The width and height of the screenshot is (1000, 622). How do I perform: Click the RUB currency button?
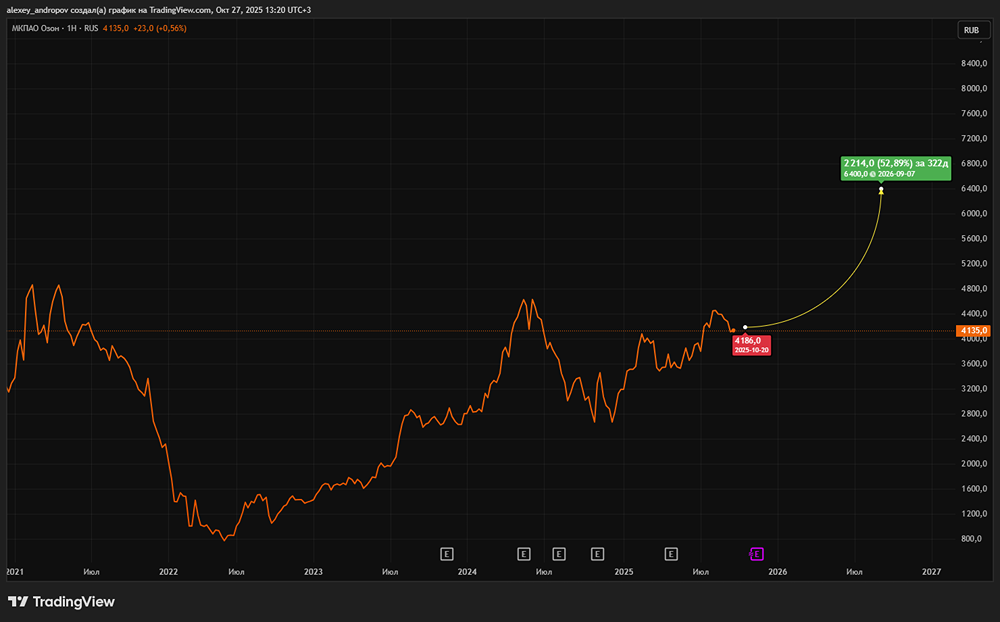click(974, 30)
